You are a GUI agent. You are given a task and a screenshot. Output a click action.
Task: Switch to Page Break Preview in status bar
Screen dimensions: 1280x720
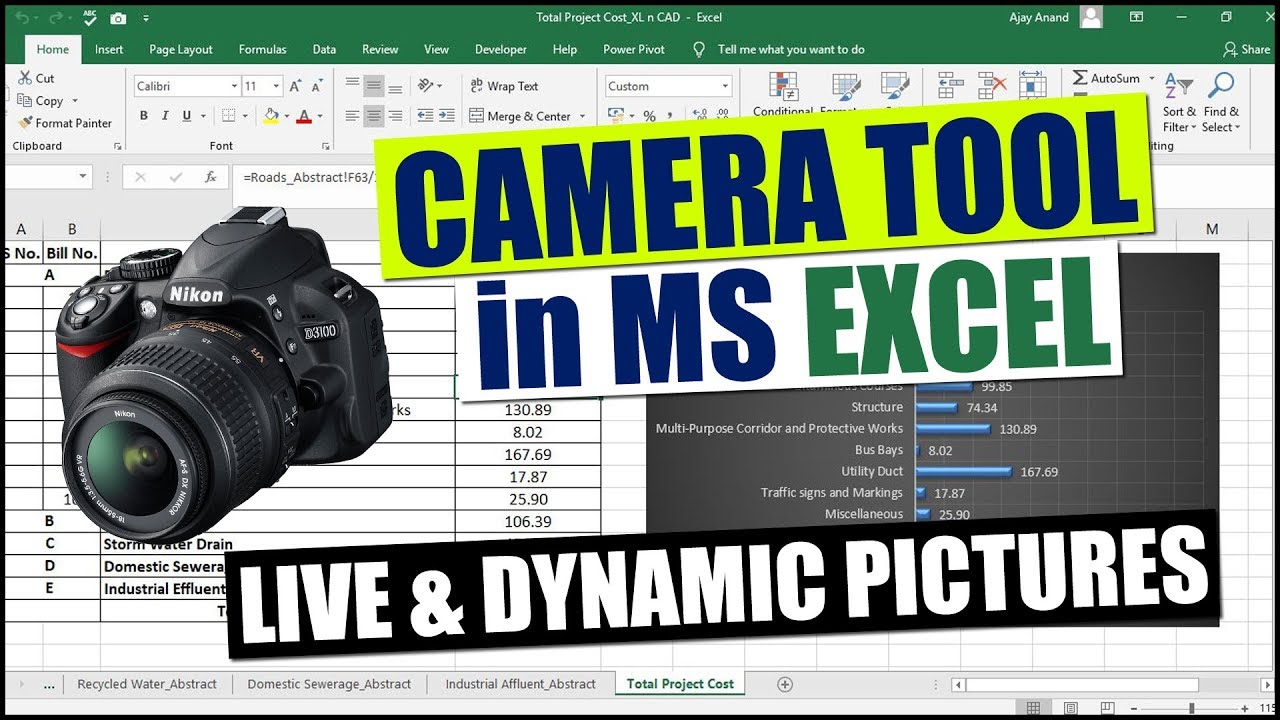(1106, 708)
